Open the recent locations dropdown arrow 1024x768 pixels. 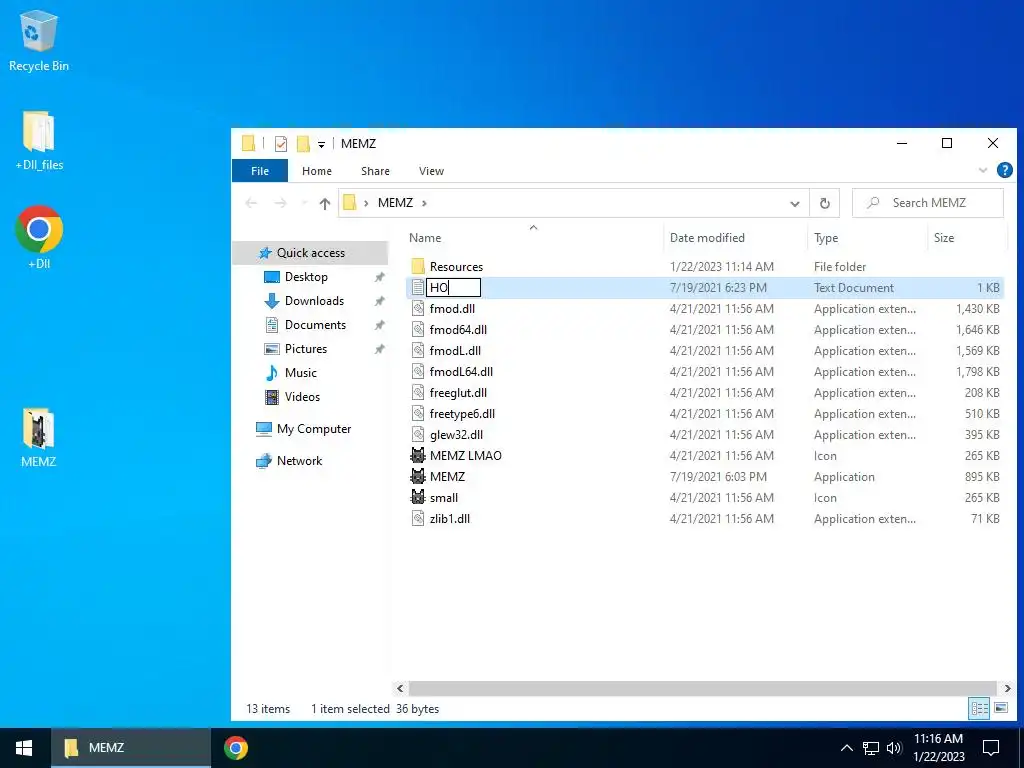(x=304, y=203)
